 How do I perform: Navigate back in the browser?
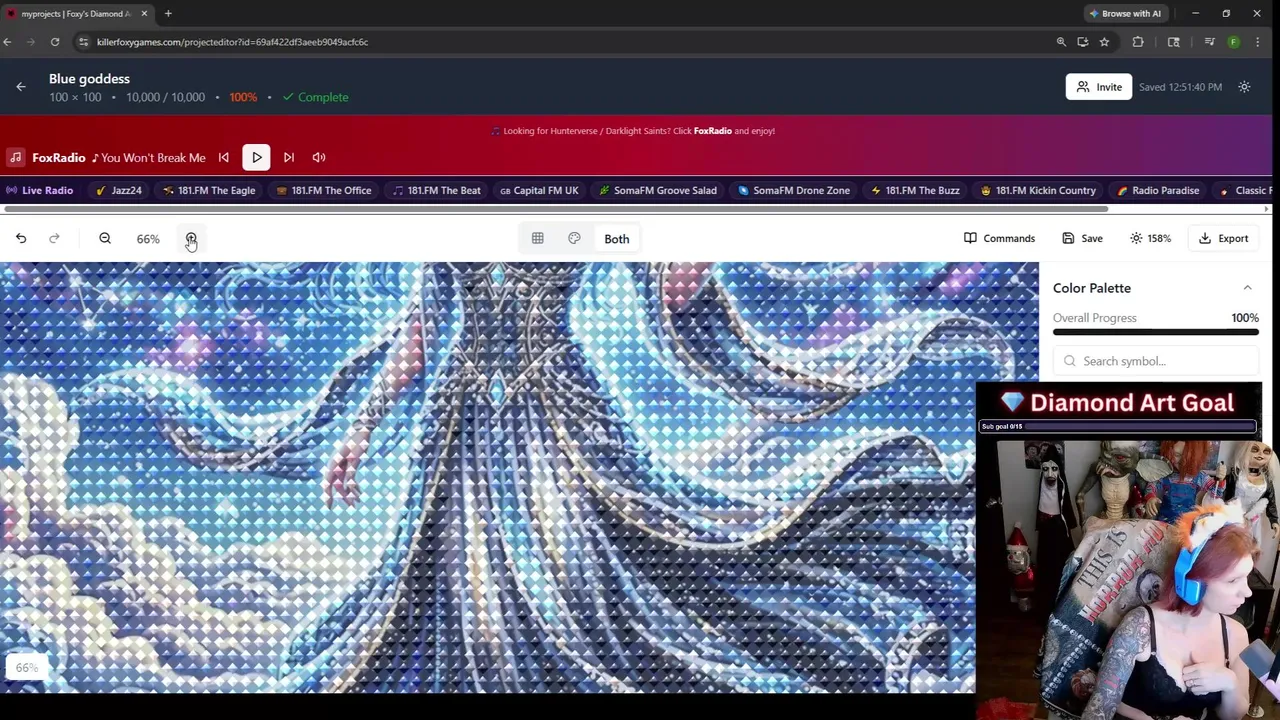click(x=7, y=42)
